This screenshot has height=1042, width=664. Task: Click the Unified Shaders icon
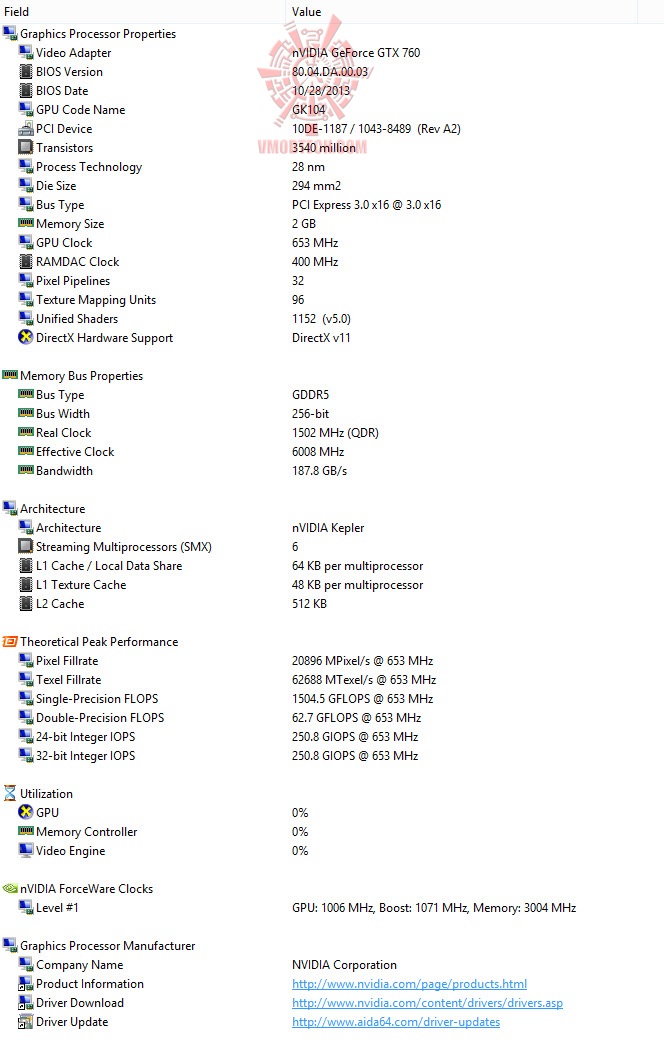26,318
